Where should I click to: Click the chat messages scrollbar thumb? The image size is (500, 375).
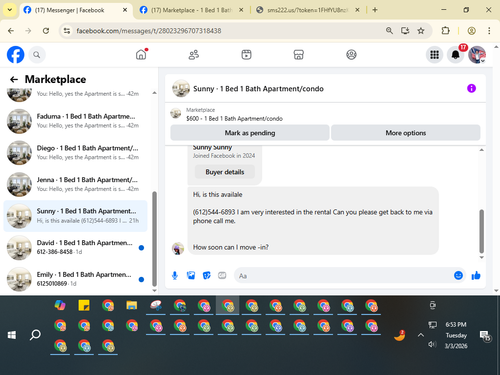481,231
